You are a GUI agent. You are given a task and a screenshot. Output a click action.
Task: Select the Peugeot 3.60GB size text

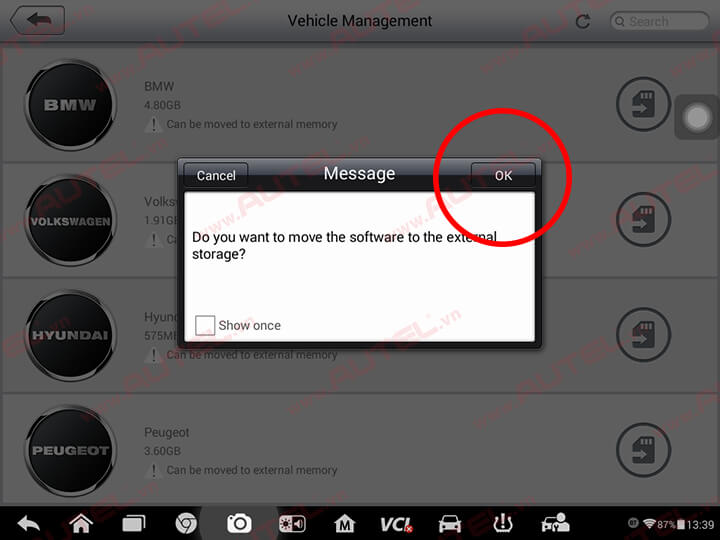[162, 451]
